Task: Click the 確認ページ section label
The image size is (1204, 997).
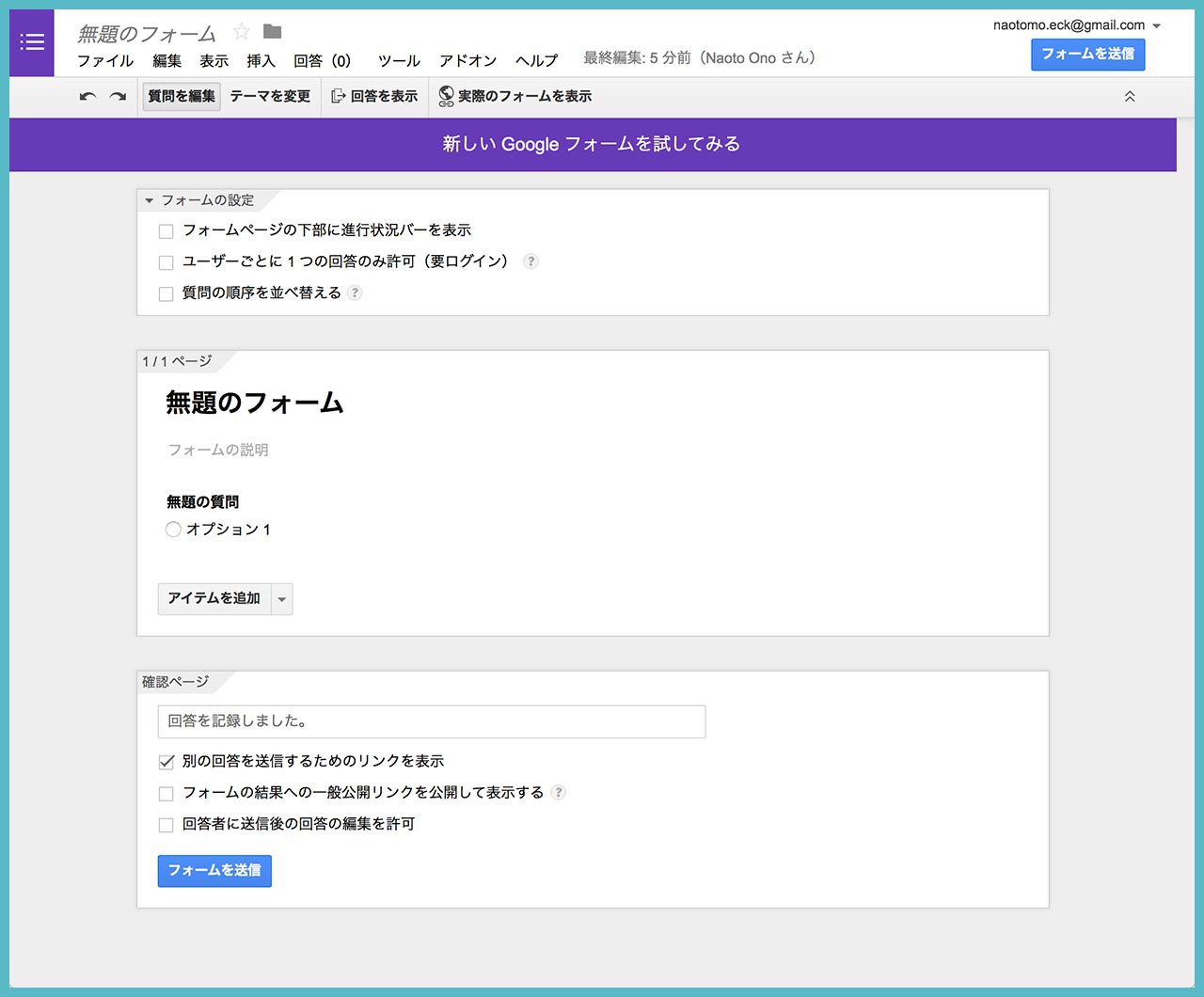Action: [x=175, y=682]
